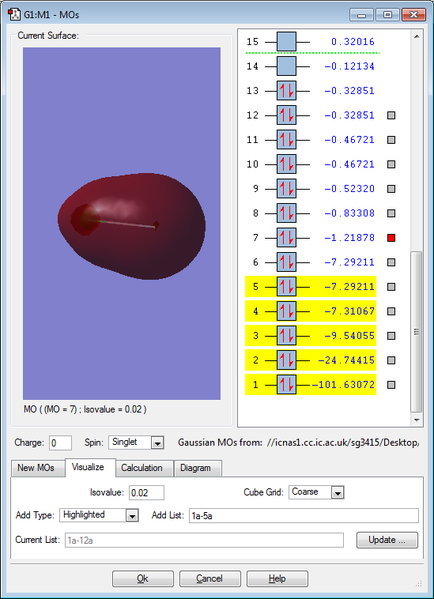This screenshot has height=599, width=434.
Task: Select the orbital energy -9.54055
Action: [x=350, y=335]
